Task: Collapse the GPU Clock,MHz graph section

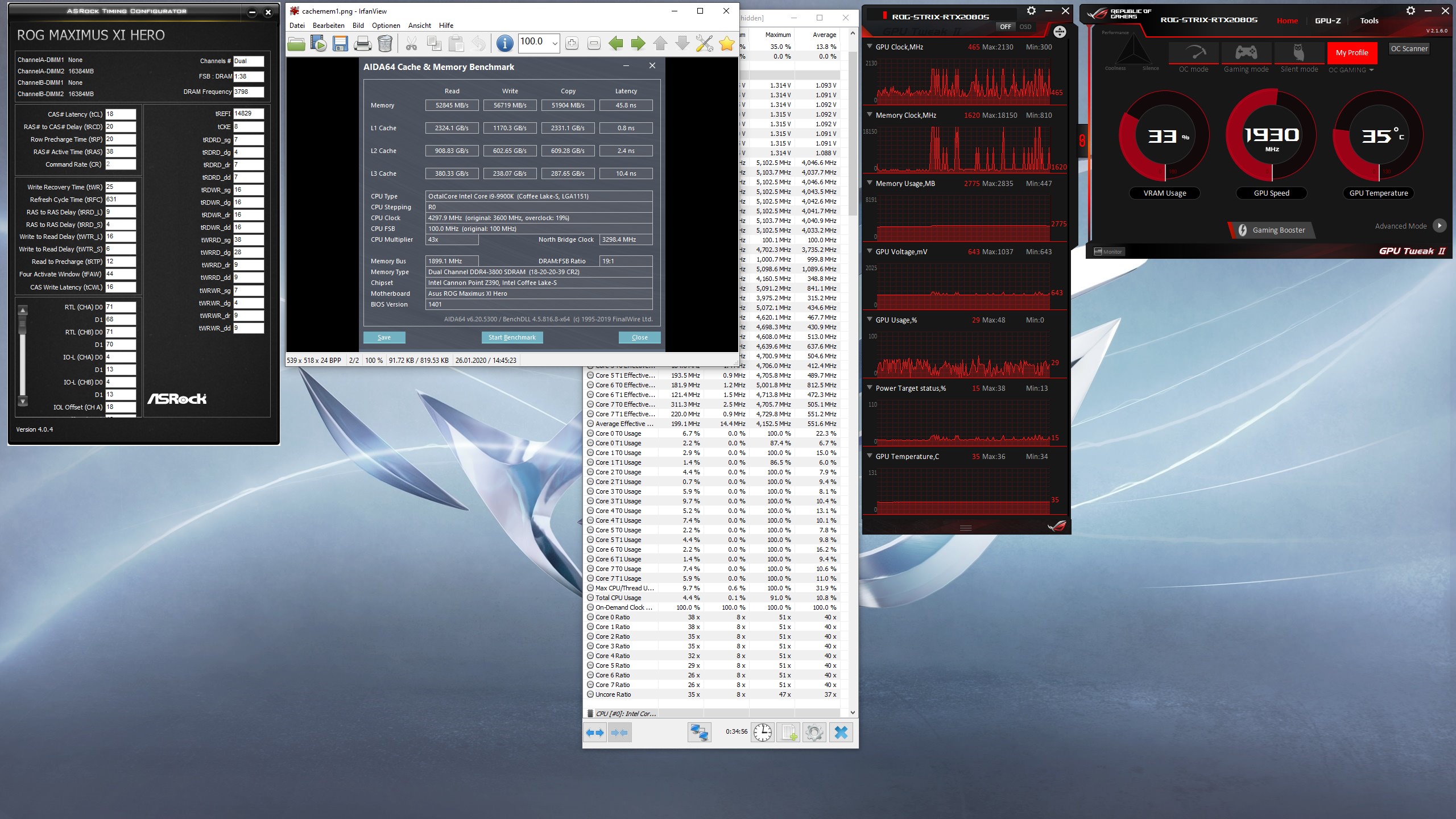Action: 870,47
